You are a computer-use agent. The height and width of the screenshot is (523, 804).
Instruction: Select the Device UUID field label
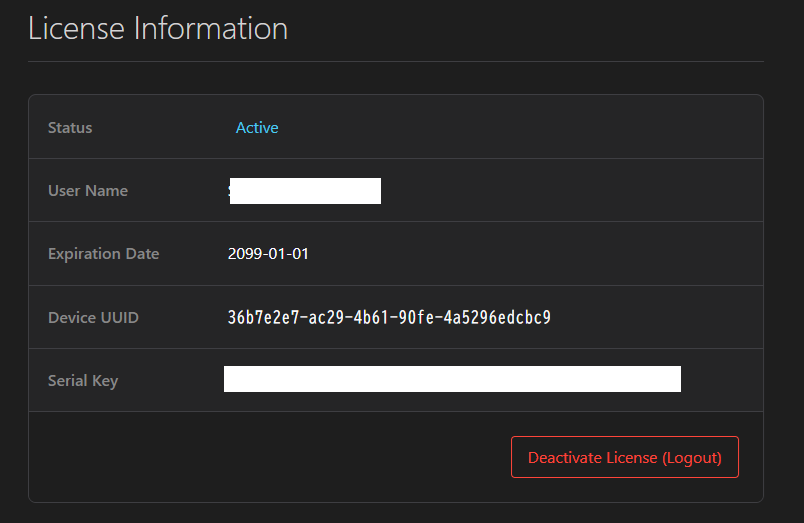point(93,318)
